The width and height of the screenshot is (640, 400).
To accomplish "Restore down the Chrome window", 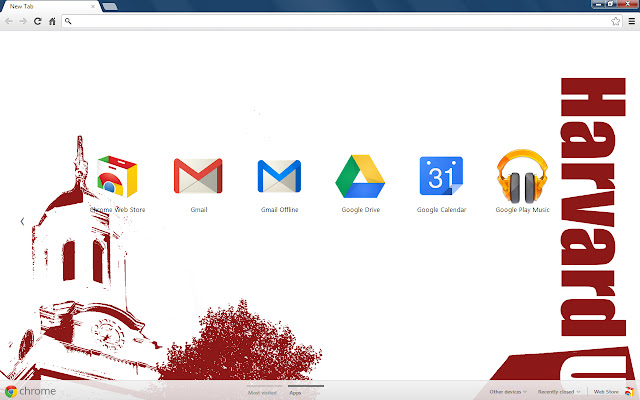I will (x=611, y=4).
